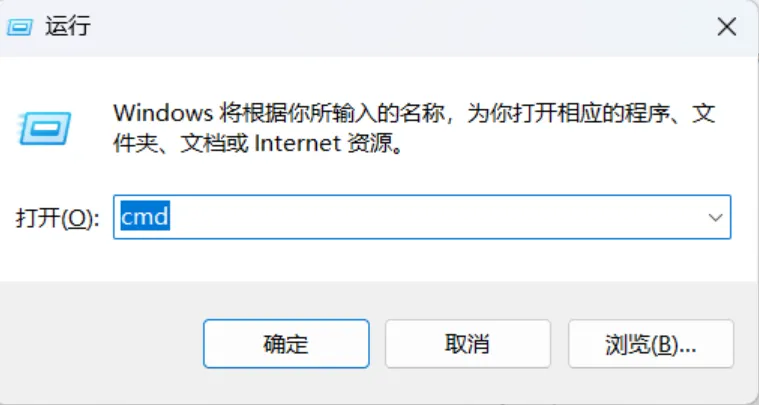
Task: Click the small Run icon in title bar
Action: pos(22,27)
